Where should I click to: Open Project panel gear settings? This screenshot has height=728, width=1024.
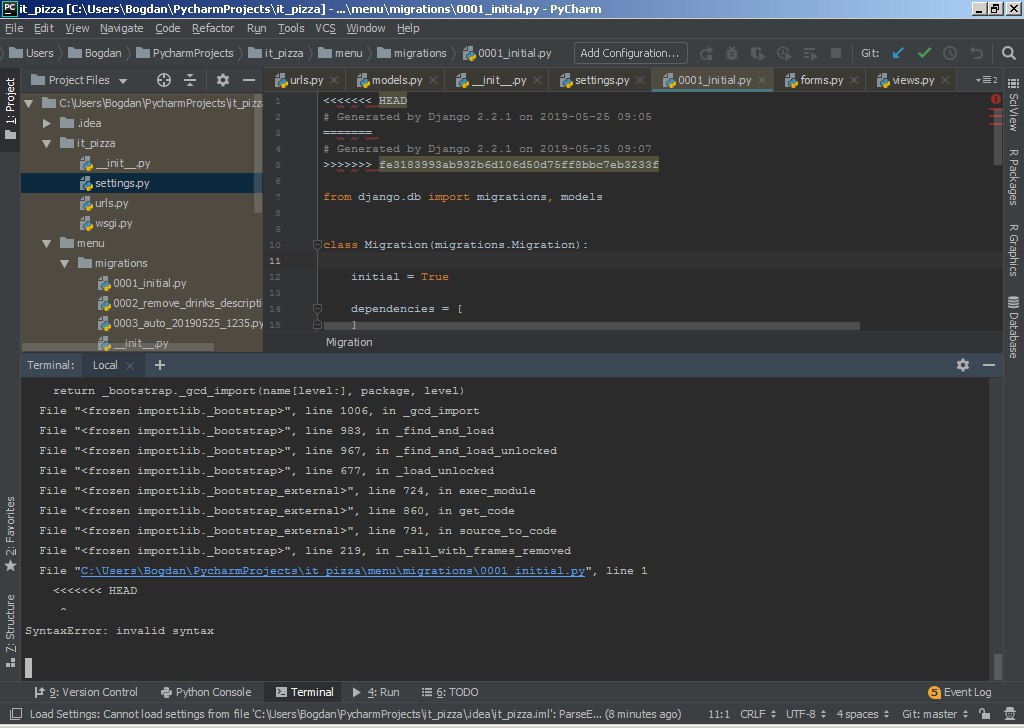pyautogui.click(x=223, y=80)
